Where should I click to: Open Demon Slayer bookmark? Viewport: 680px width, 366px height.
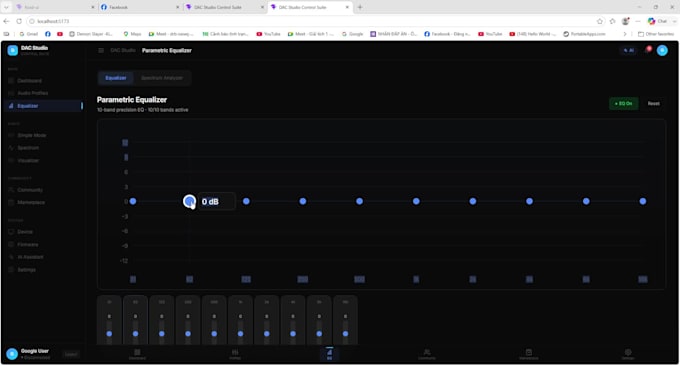tap(91, 34)
